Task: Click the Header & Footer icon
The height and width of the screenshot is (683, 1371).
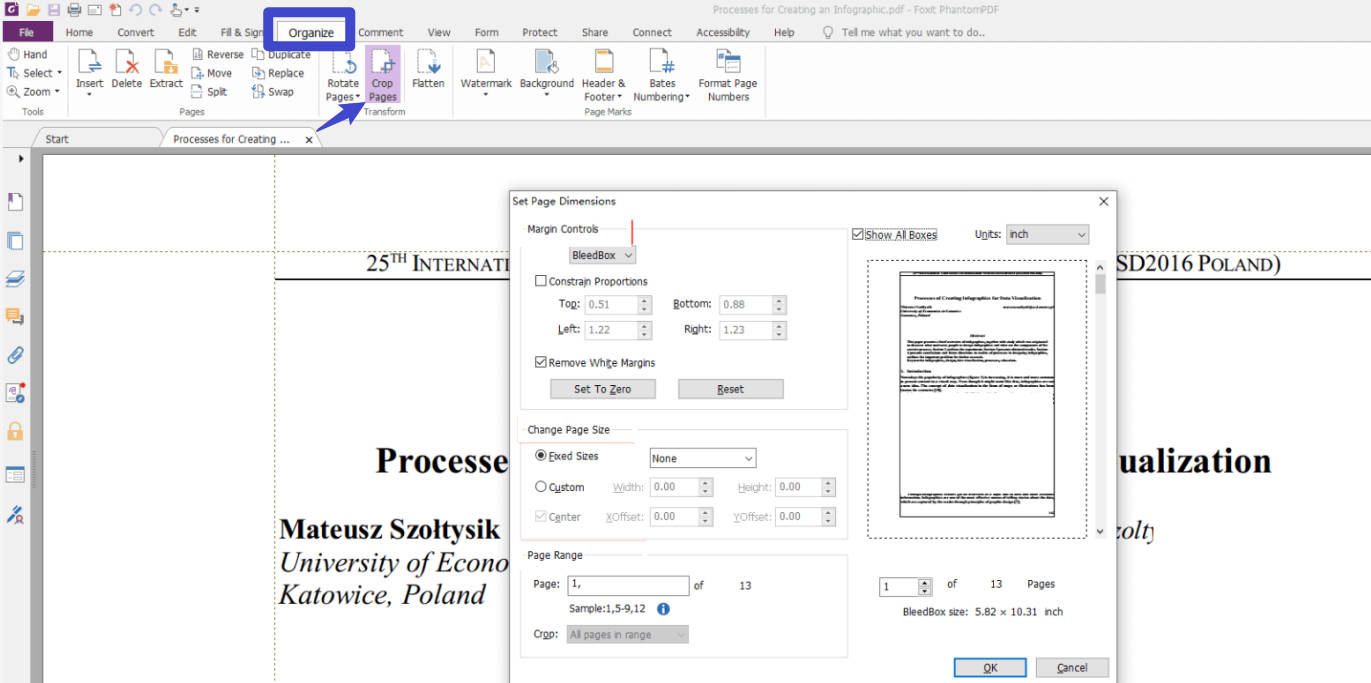Action: click(x=602, y=72)
